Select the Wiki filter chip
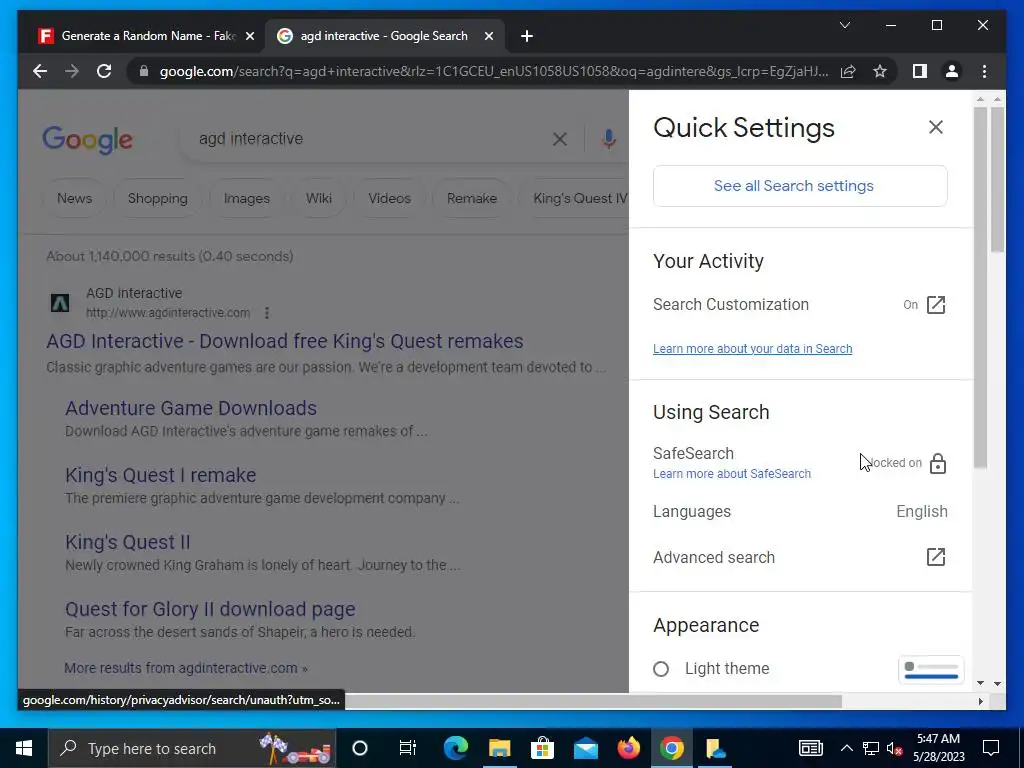This screenshot has height=768, width=1024. point(319,199)
